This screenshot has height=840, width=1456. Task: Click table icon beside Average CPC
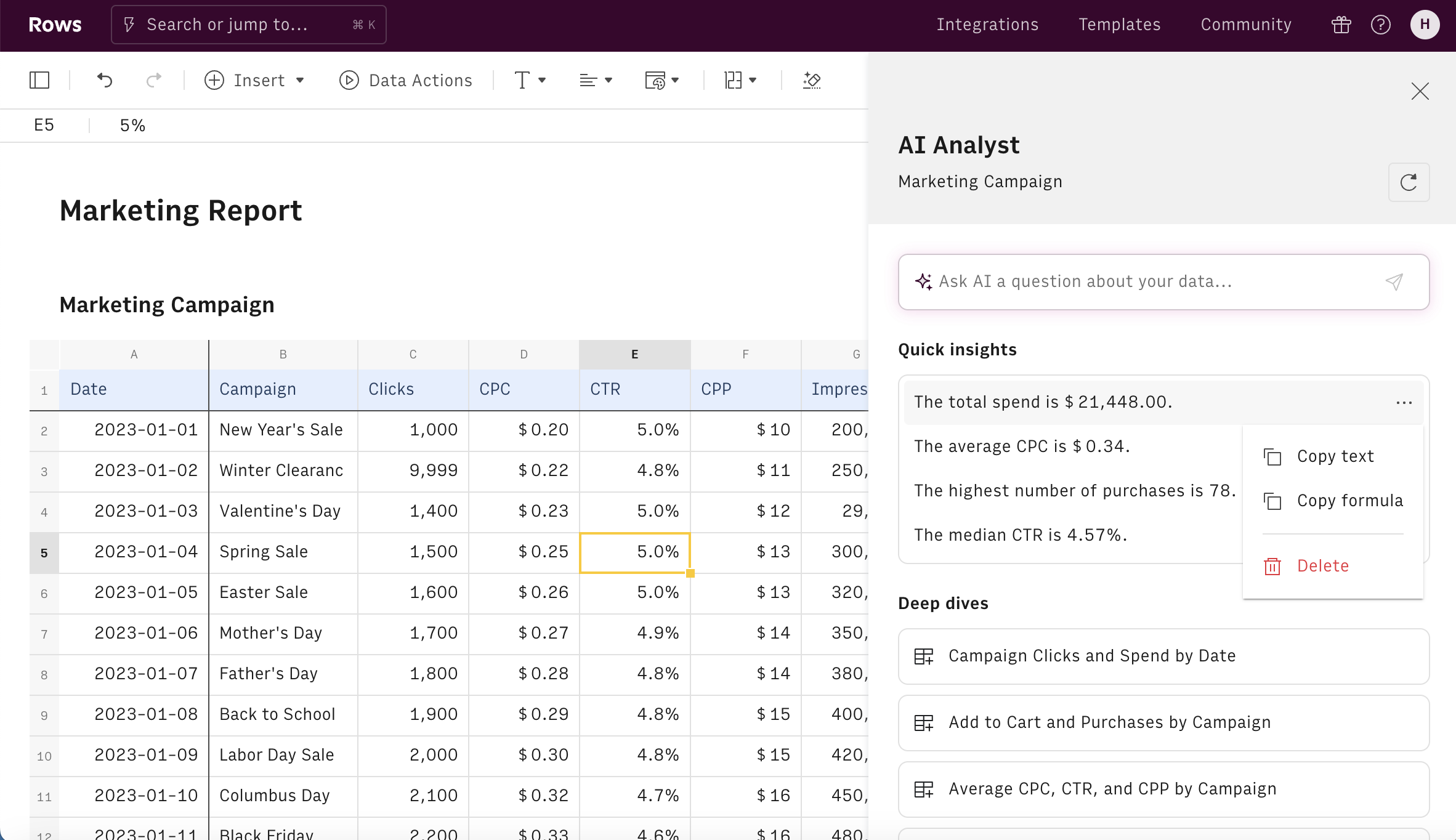click(x=924, y=790)
